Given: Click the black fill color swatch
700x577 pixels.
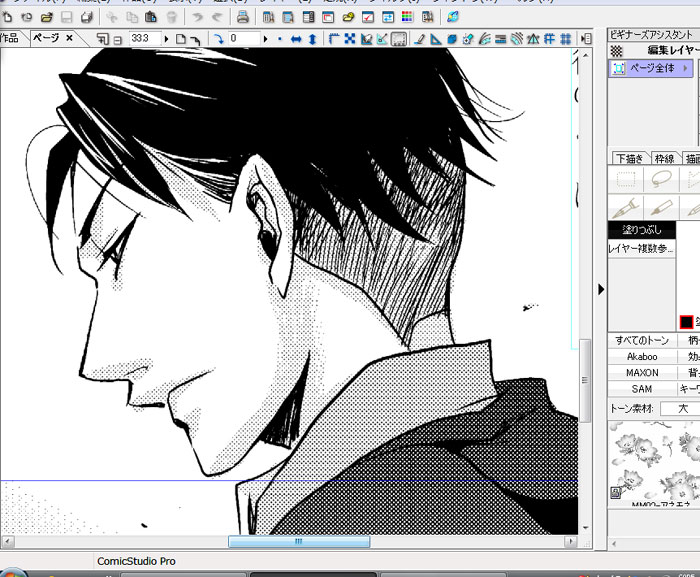Looking at the screenshot, I should point(686,322).
